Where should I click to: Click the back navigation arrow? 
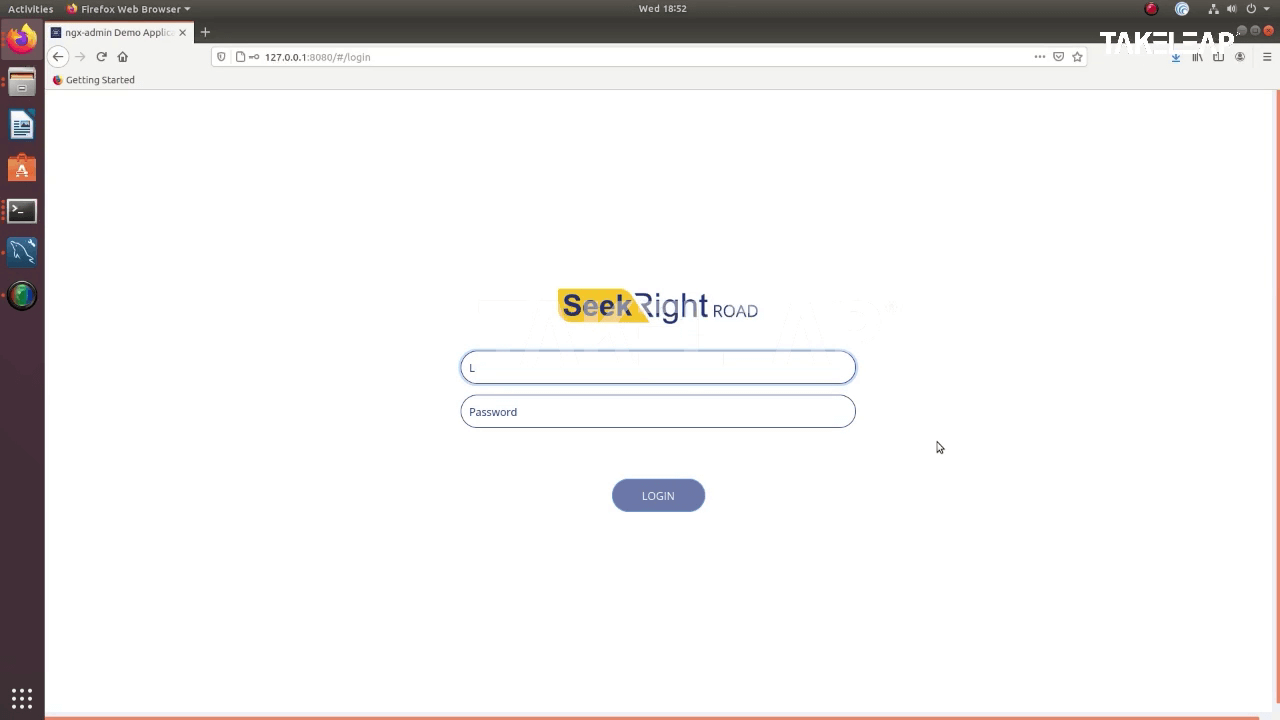coord(58,57)
